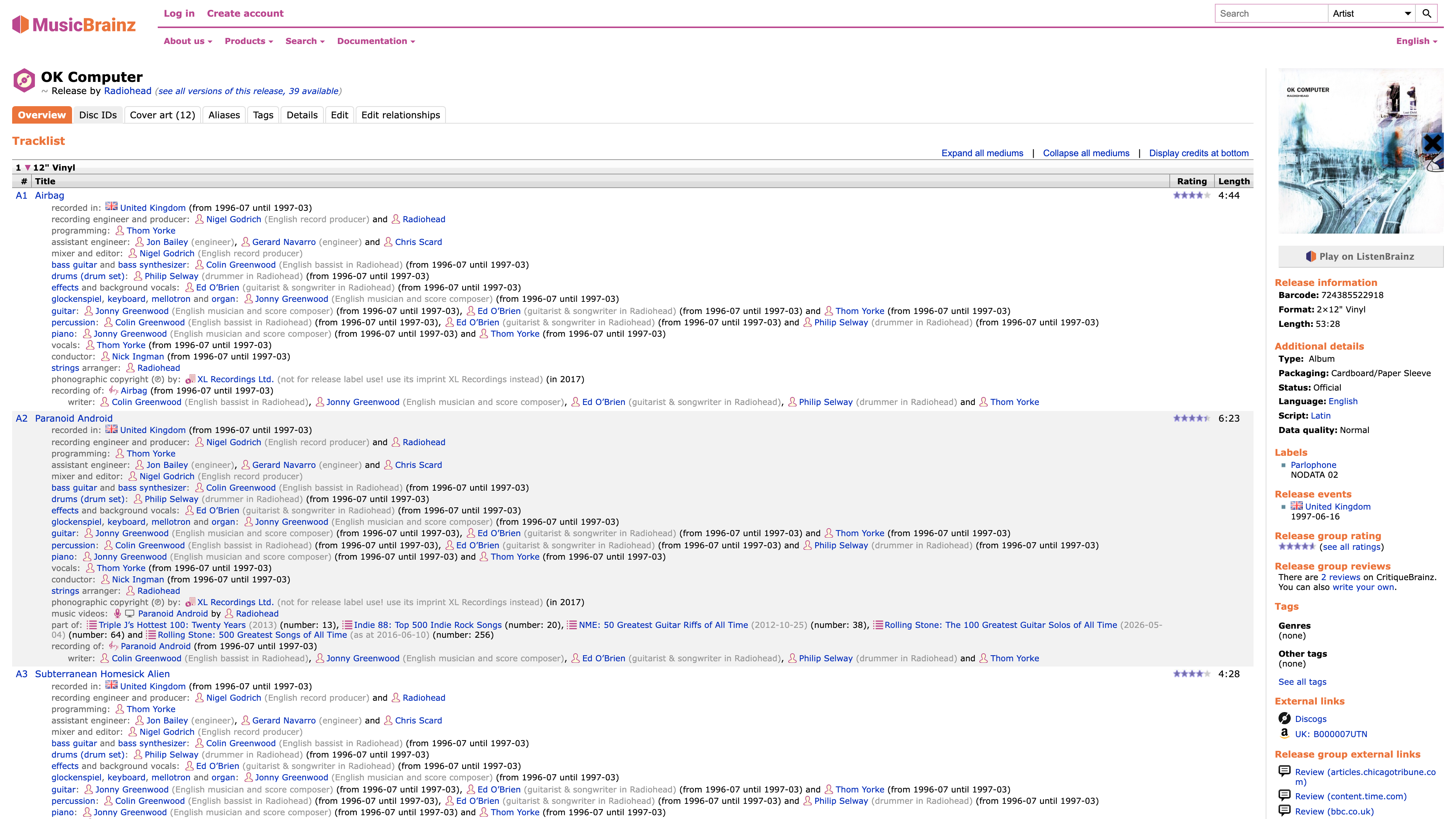Screen dimensions: 1456x819
Task: Click see all versions of this release
Action: [248, 91]
